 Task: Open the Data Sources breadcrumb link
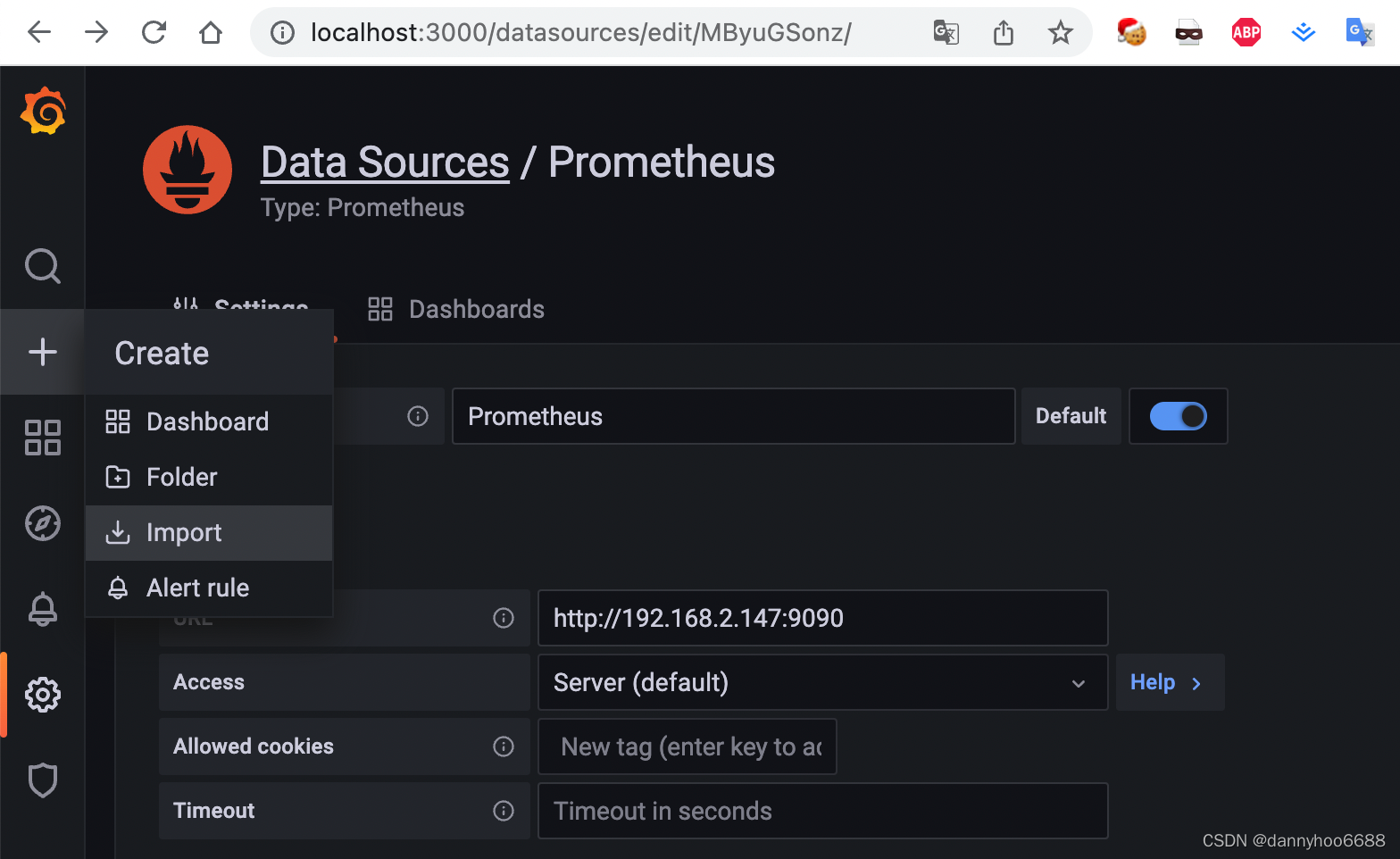(x=385, y=163)
